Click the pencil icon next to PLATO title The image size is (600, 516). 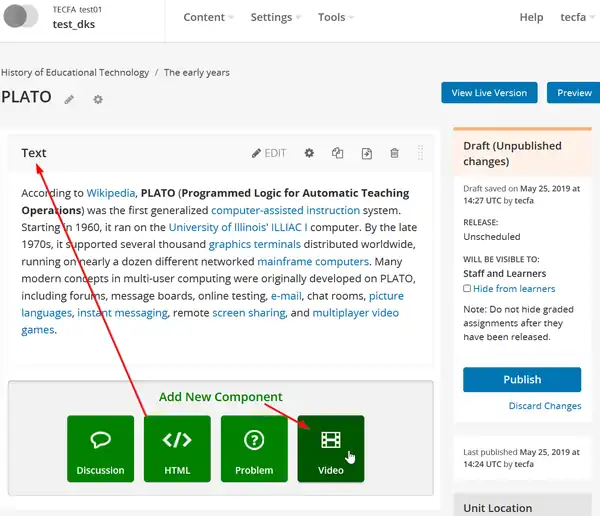(69, 99)
